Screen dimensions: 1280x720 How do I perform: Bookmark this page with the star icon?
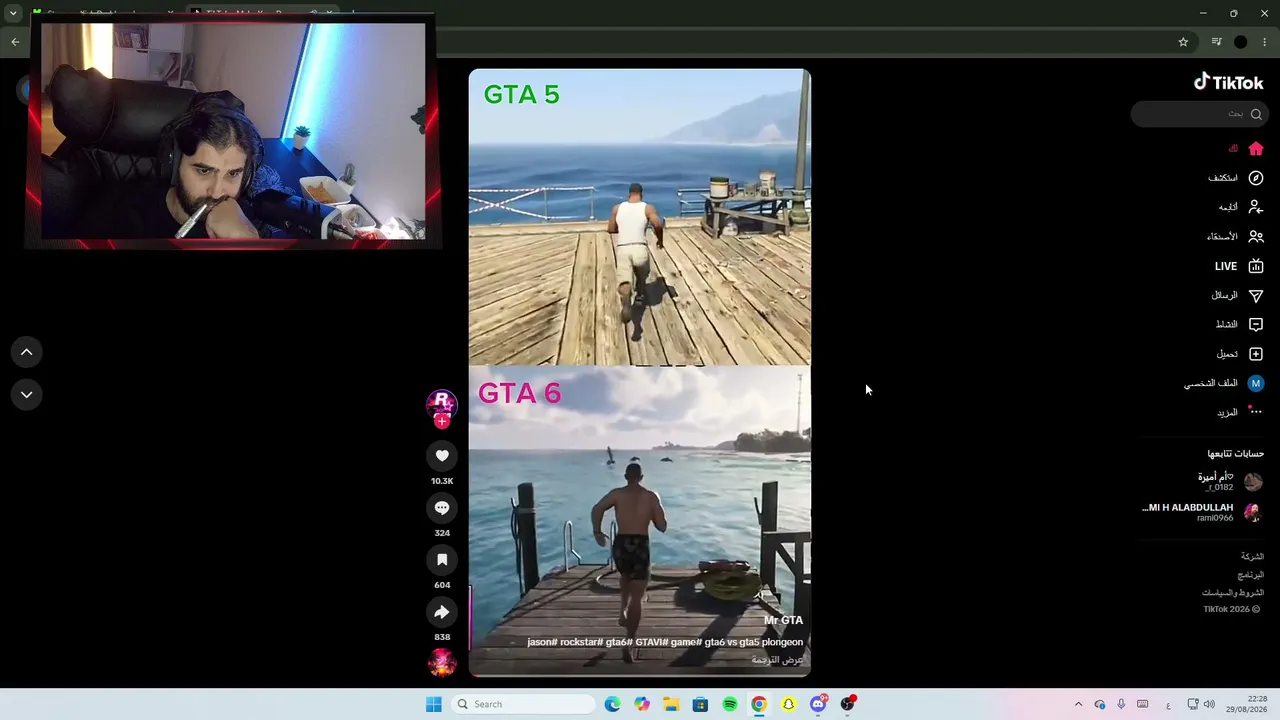click(x=1183, y=42)
